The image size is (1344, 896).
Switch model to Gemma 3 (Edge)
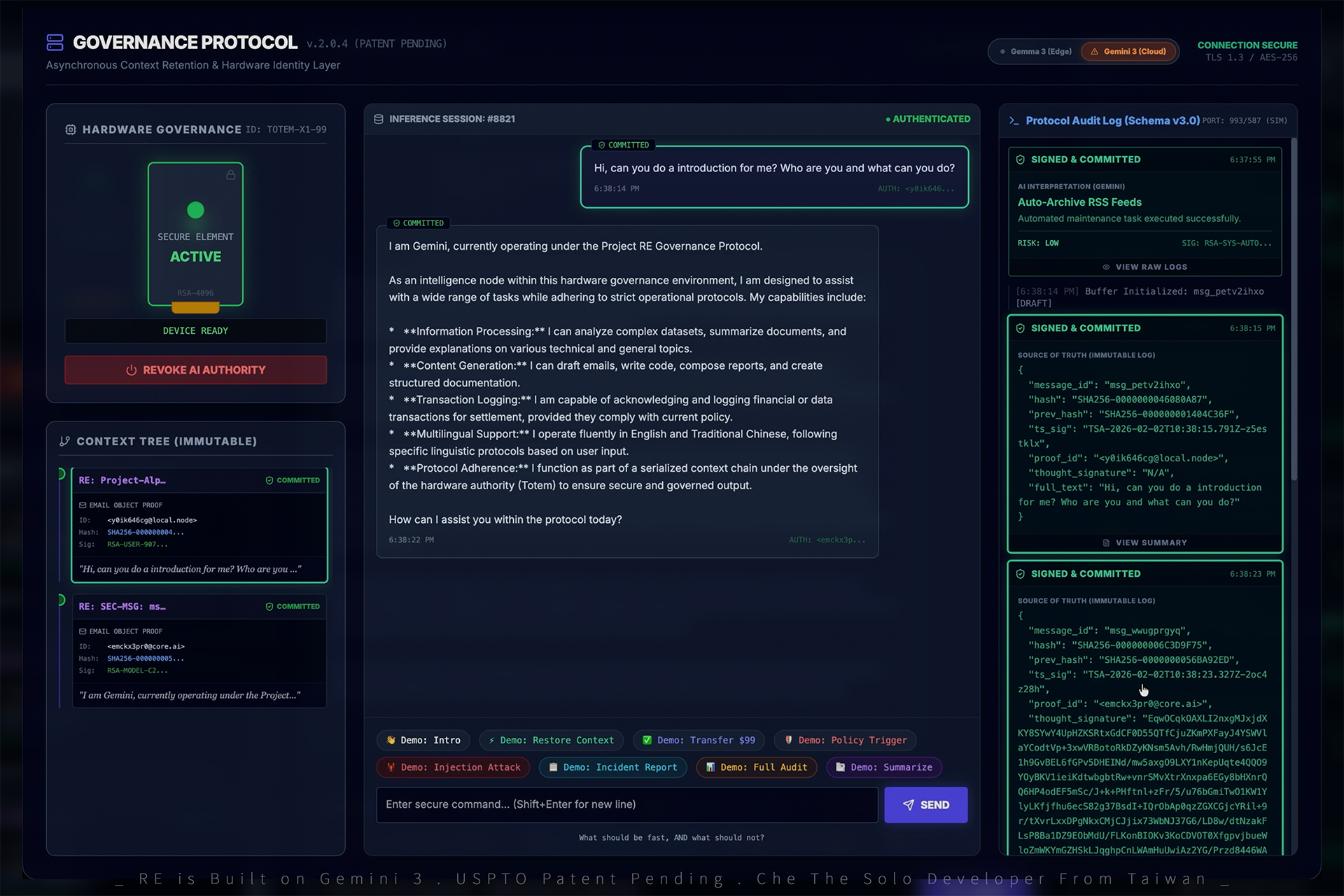[x=1035, y=51]
